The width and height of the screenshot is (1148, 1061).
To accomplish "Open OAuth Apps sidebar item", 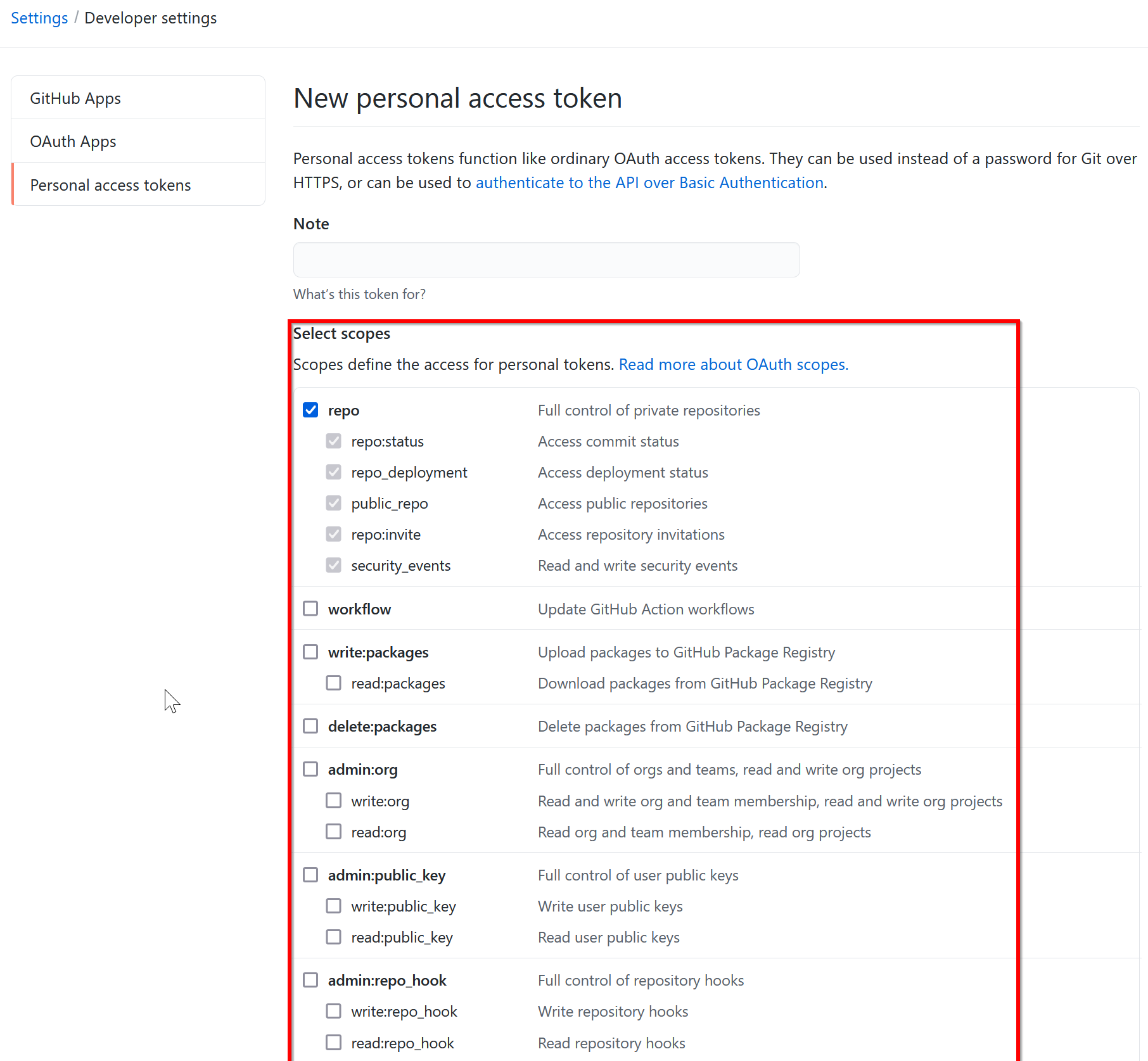I will [x=138, y=141].
